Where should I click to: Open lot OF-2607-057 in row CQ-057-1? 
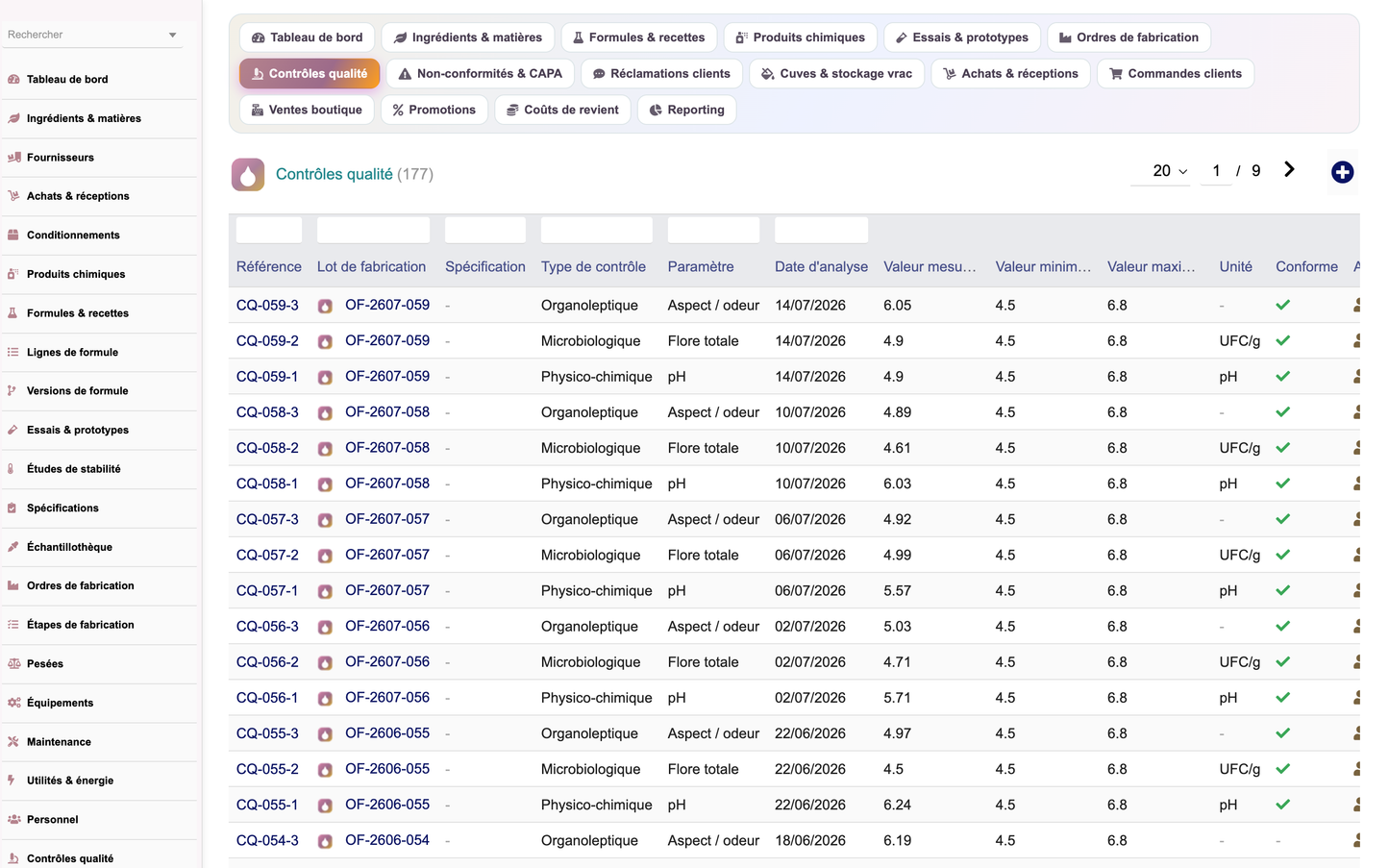coord(387,590)
